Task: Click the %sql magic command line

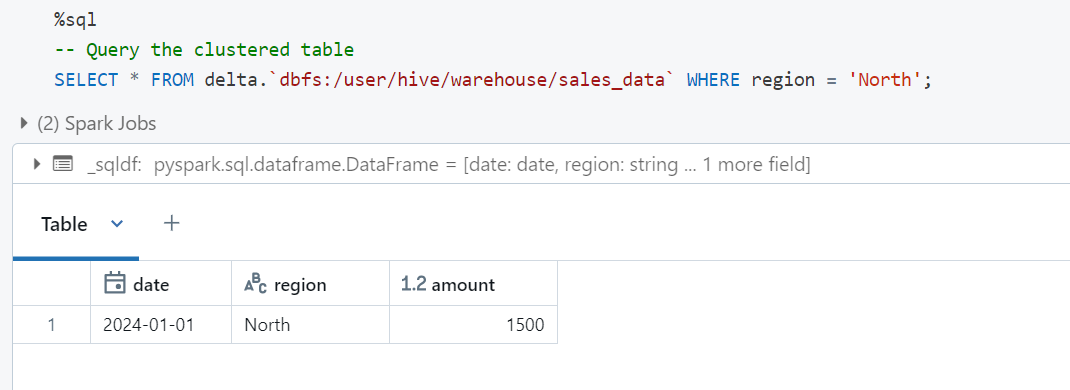Action: click(x=76, y=20)
